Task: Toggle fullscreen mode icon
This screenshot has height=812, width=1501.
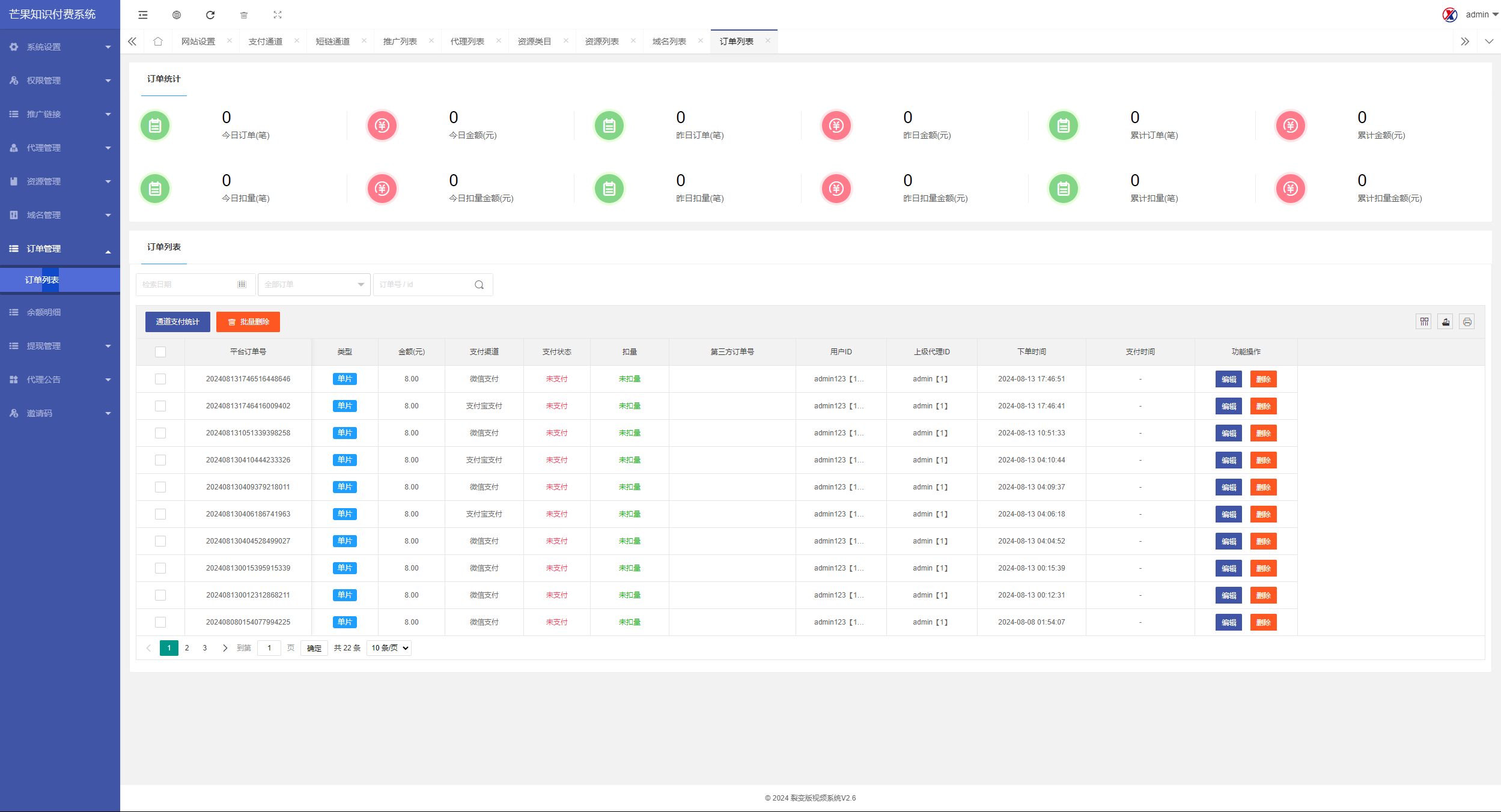Action: coord(278,15)
